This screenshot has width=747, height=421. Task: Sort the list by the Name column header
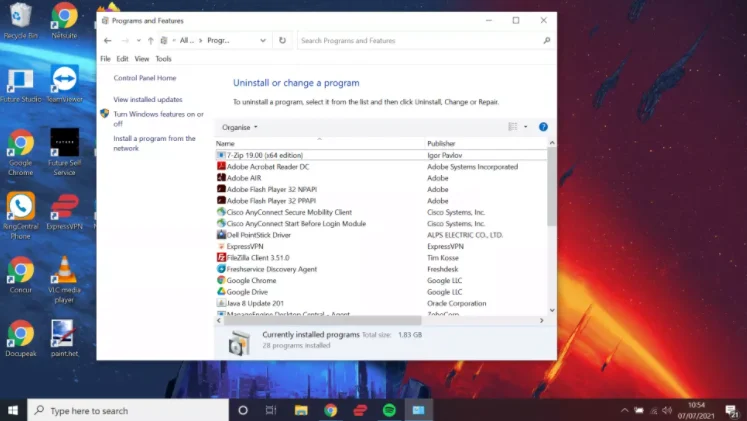319,143
